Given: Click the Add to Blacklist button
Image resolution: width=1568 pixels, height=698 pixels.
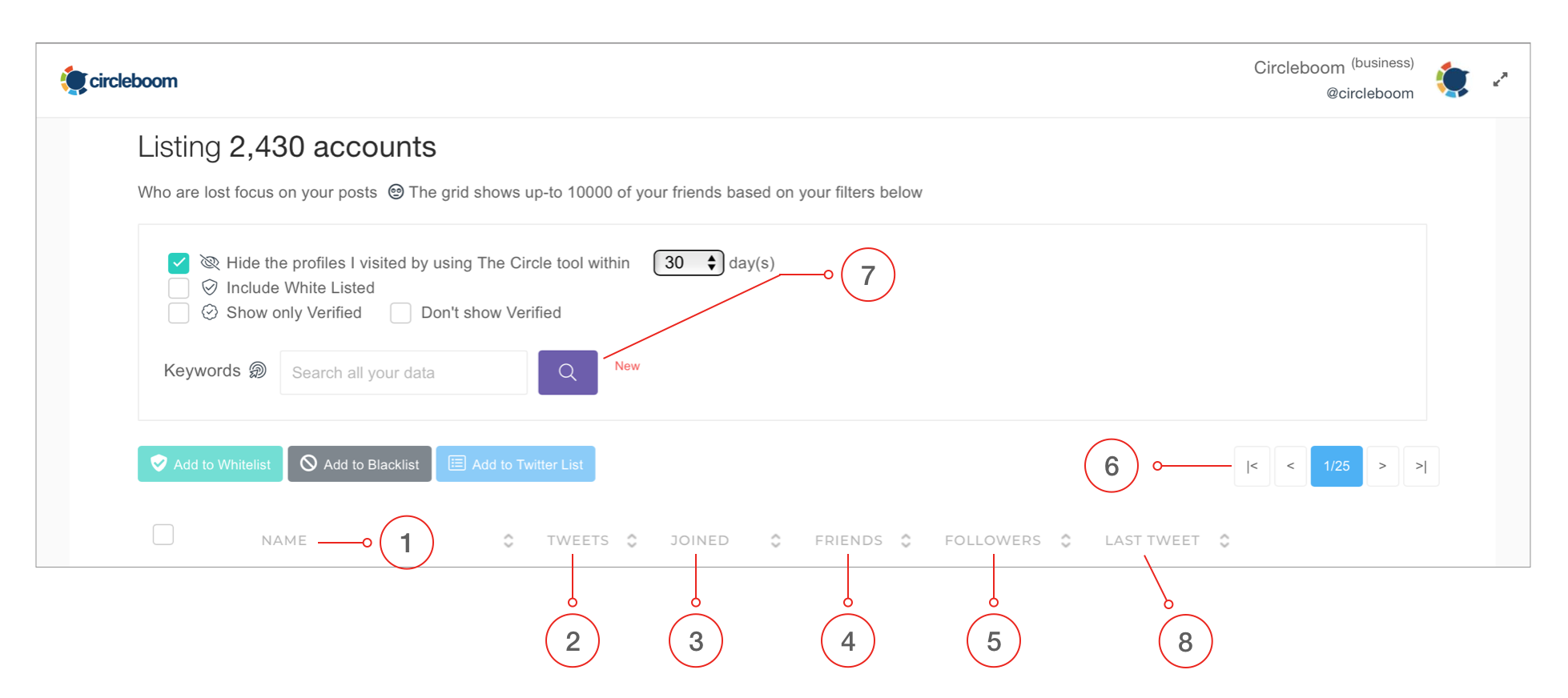Looking at the screenshot, I should (x=360, y=464).
